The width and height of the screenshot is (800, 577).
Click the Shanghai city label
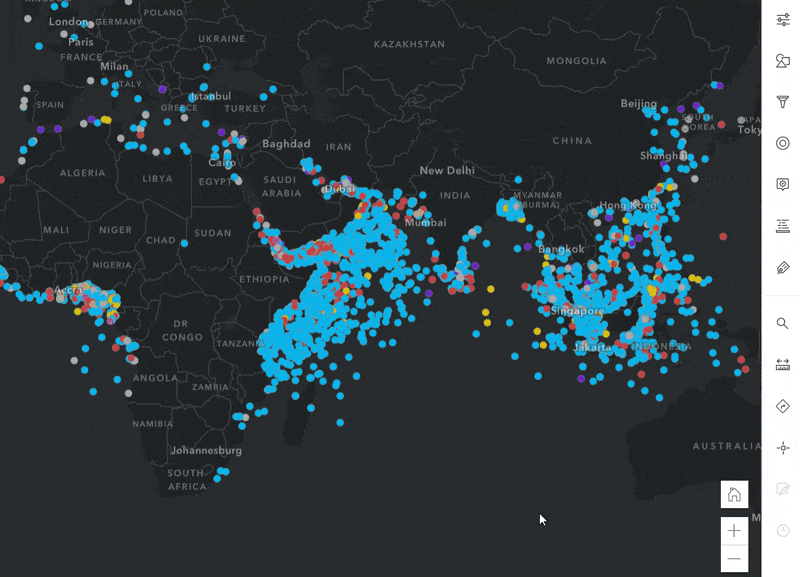click(663, 156)
